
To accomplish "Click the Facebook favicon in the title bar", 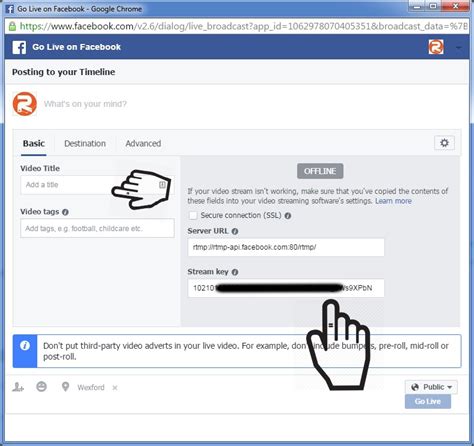I will (x=10, y=9).
